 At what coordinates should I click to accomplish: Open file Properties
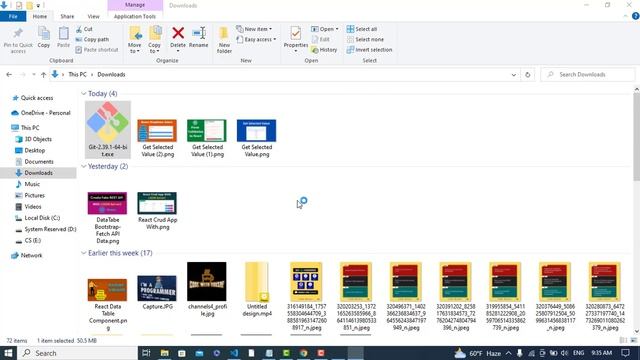pyautogui.click(x=296, y=40)
